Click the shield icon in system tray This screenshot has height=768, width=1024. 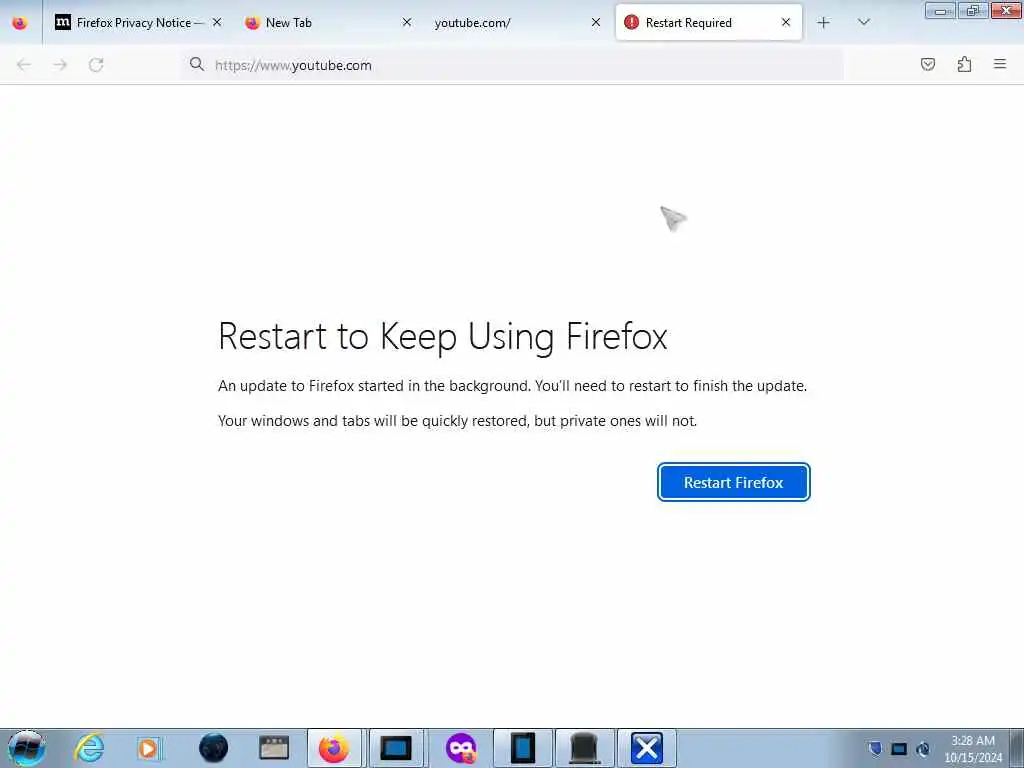[875, 748]
